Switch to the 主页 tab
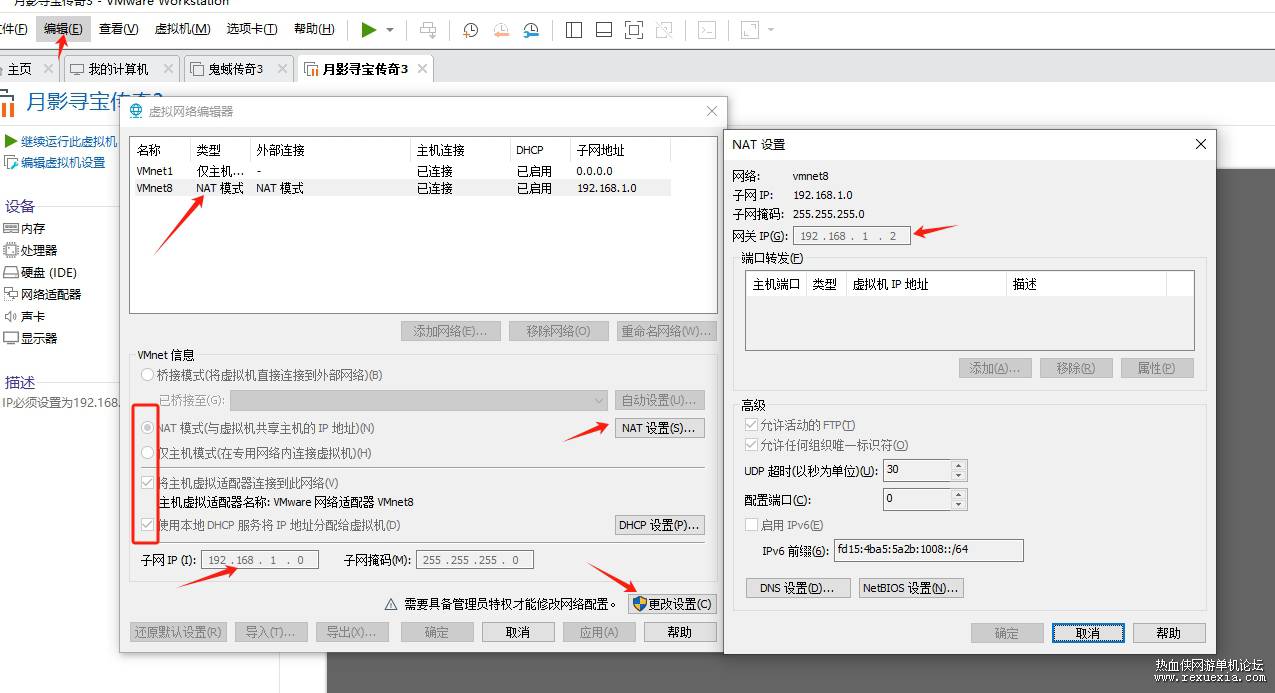The height and width of the screenshot is (693, 1275). (x=20, y=69)
